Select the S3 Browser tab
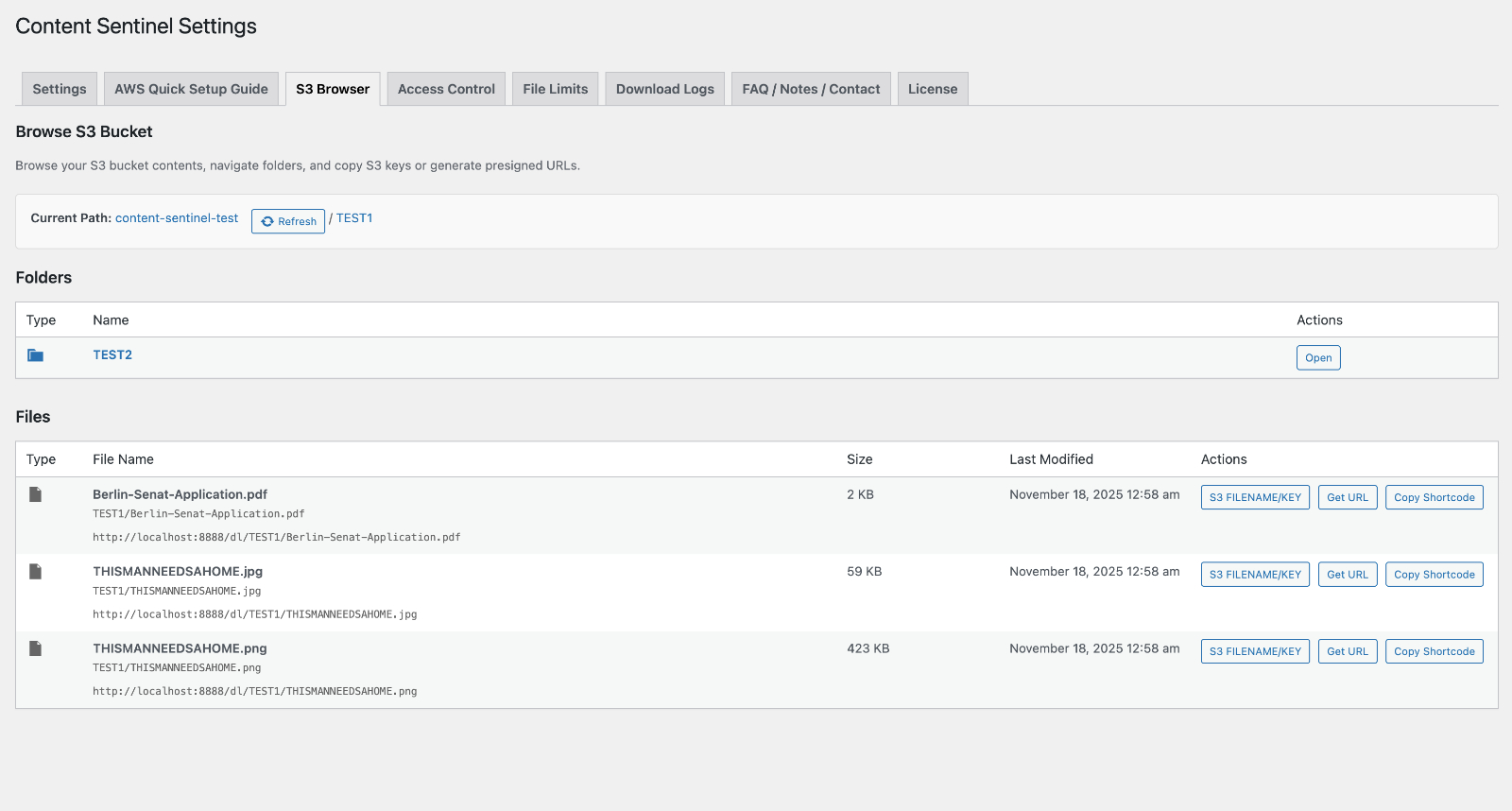 pos(333,89)
